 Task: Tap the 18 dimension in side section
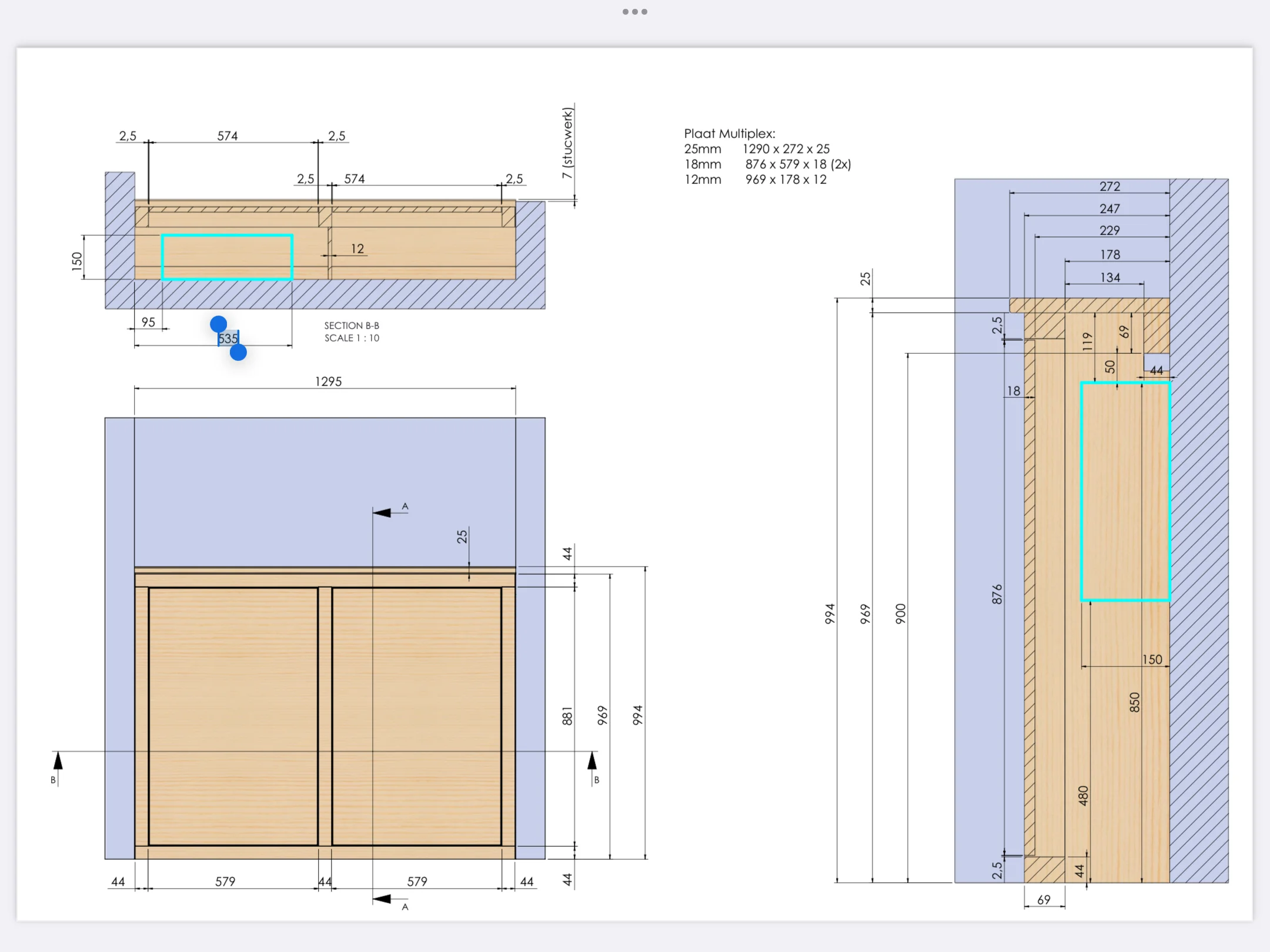1014,391
